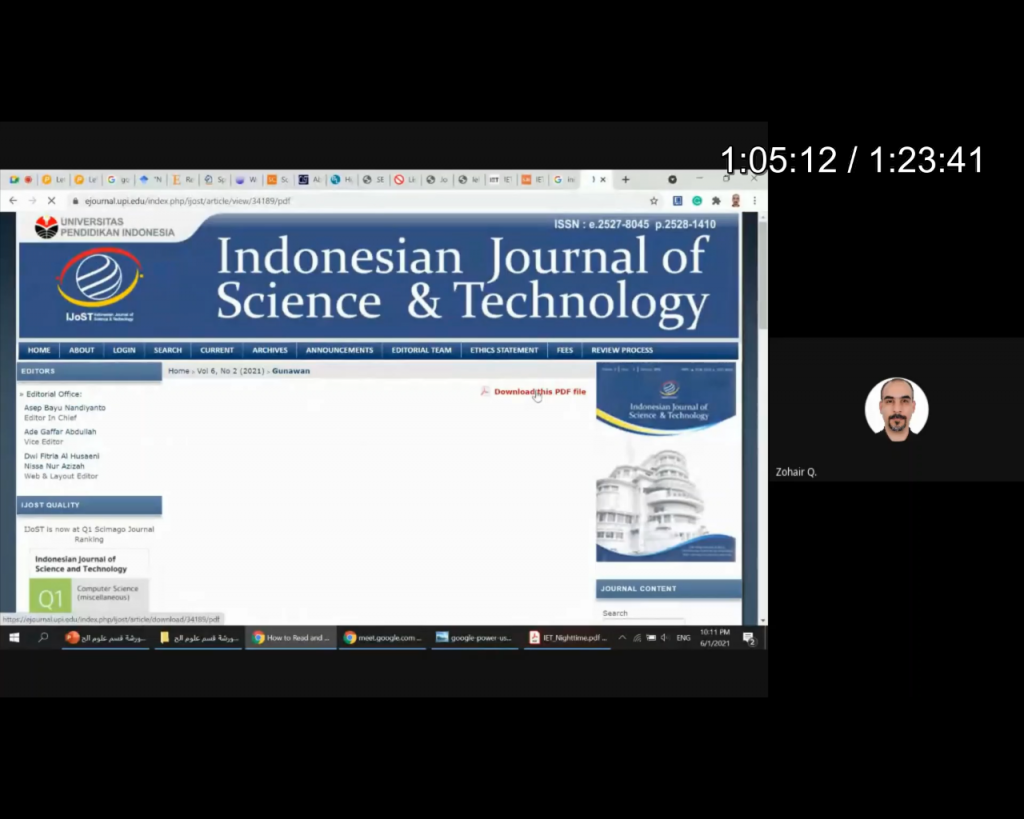
Task: Click the journal cover thumbnail image
Action: point(666,462)
